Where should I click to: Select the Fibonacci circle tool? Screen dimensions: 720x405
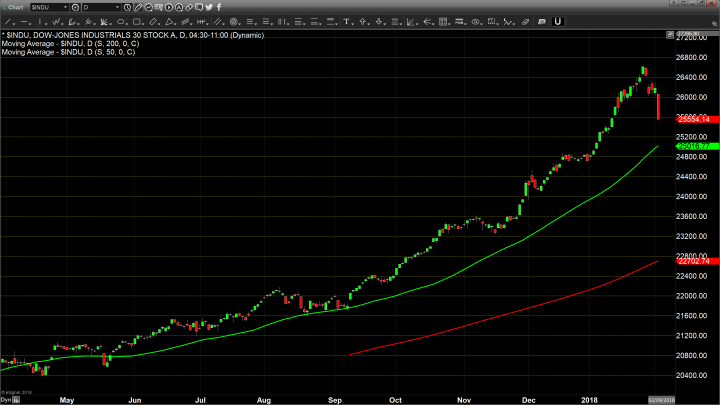tap(235, 22)
